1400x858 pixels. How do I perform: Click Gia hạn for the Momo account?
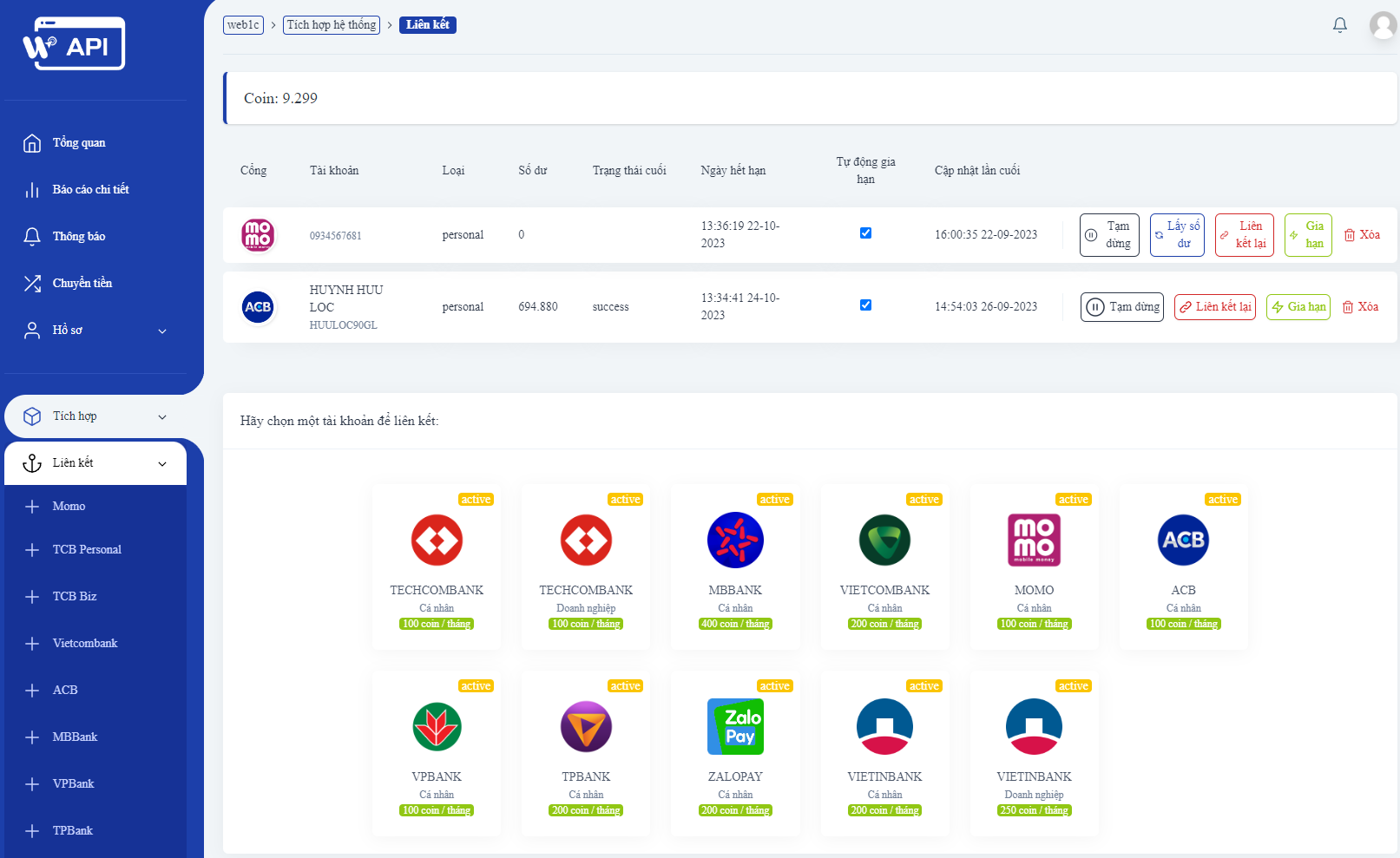click(1308, 235)
